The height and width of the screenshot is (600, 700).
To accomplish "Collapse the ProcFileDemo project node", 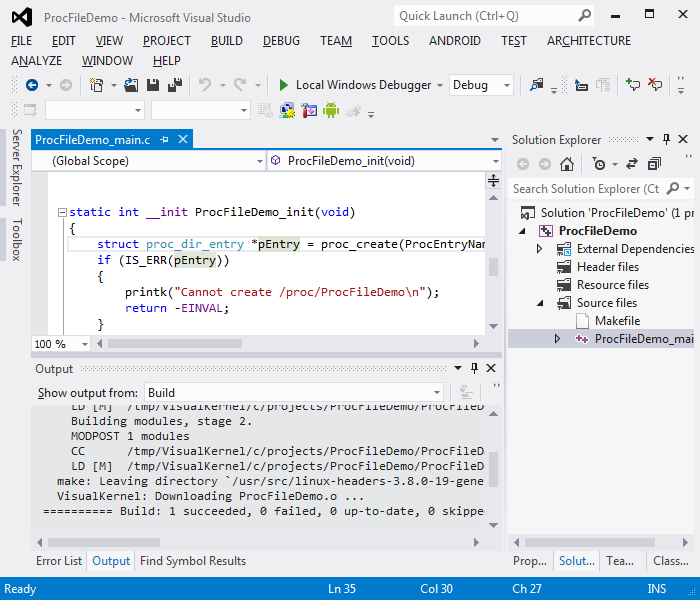I will (x=522, y=231).
